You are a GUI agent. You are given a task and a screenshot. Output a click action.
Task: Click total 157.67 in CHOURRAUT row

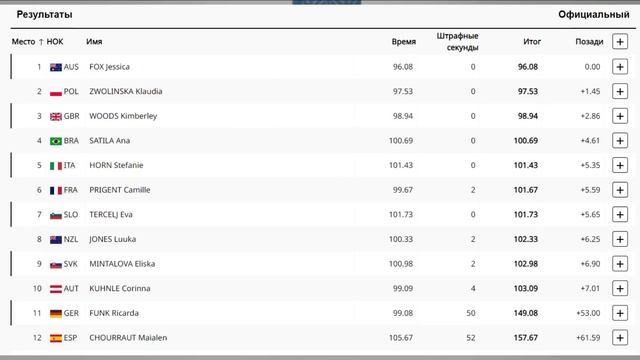(x=526, y=338)
